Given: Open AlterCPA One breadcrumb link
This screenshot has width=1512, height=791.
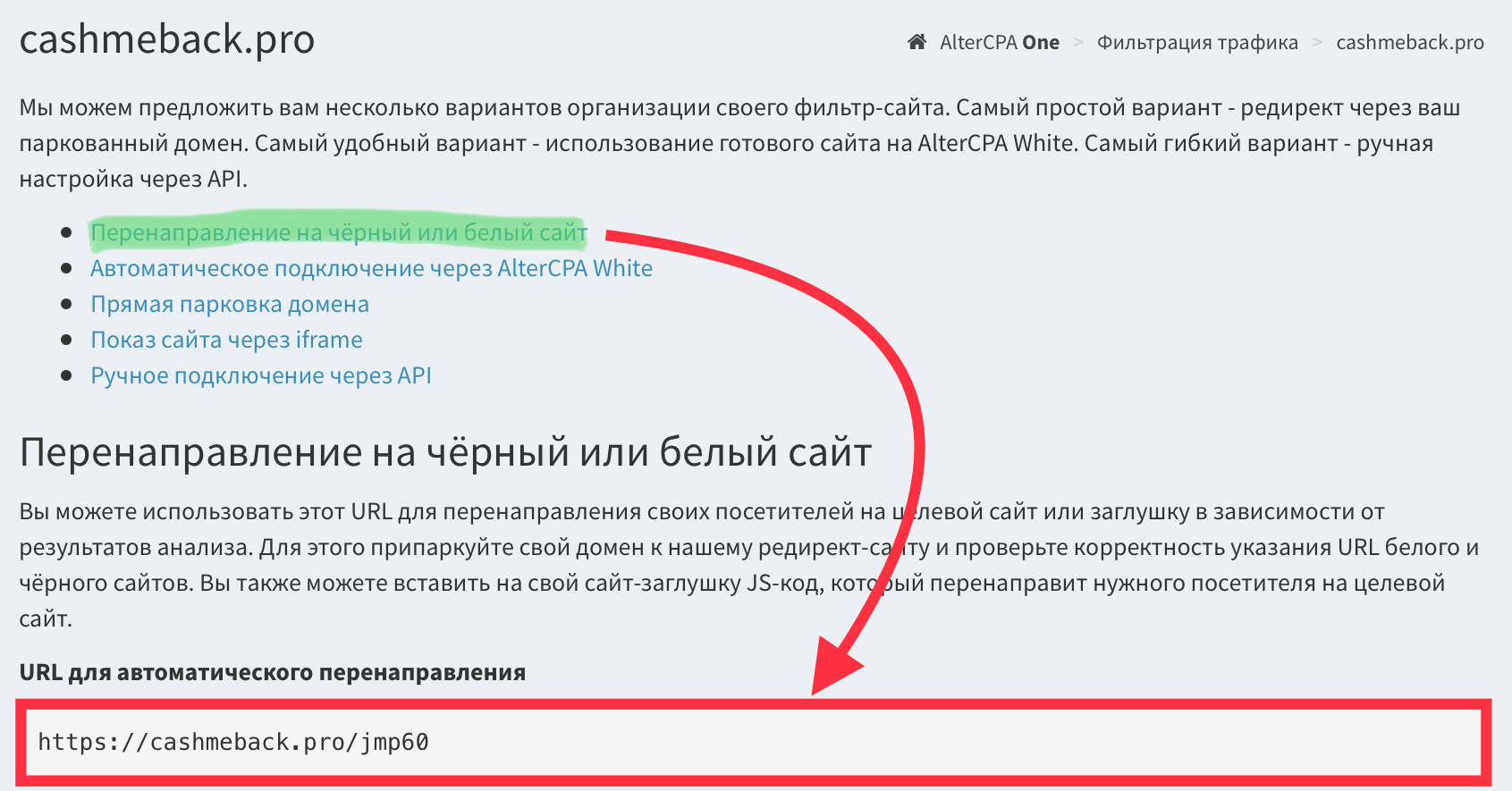Looking at the screenshot, I should pos(999,42).
